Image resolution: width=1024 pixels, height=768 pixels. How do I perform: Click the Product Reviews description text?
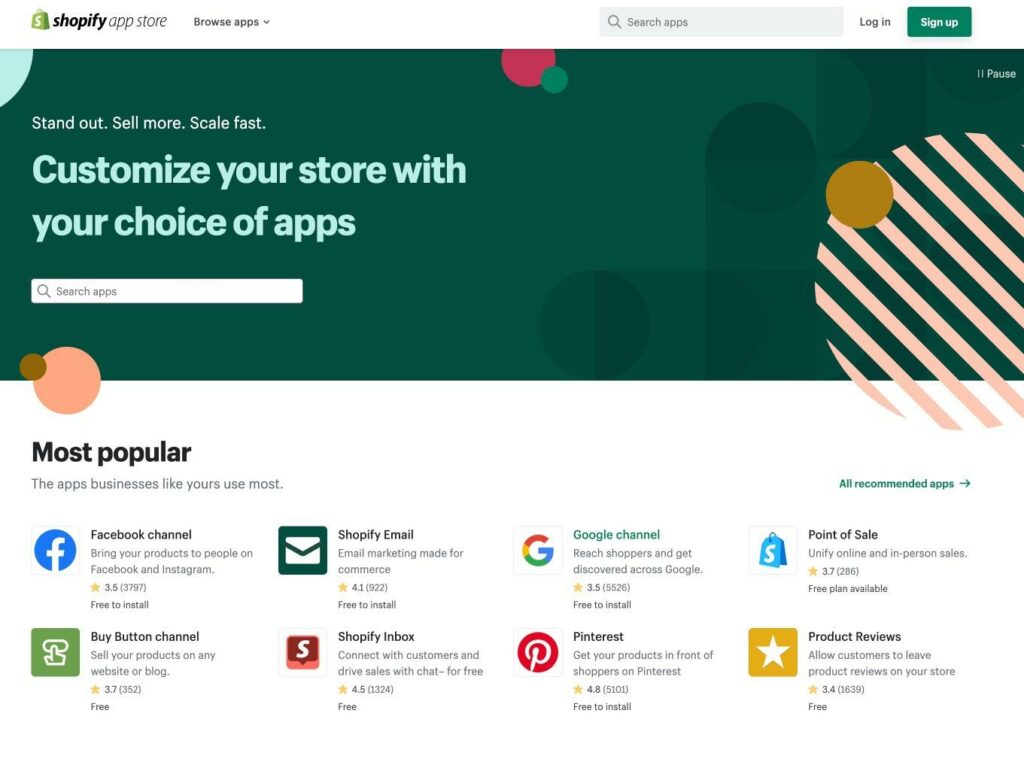882,663
